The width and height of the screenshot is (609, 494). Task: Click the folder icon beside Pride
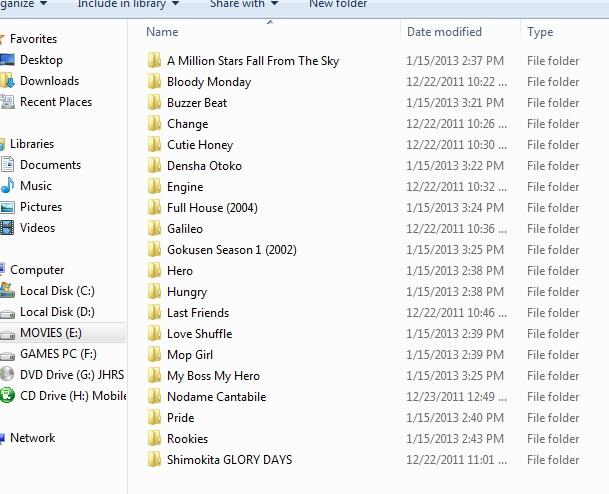click(x=155, y=417)
